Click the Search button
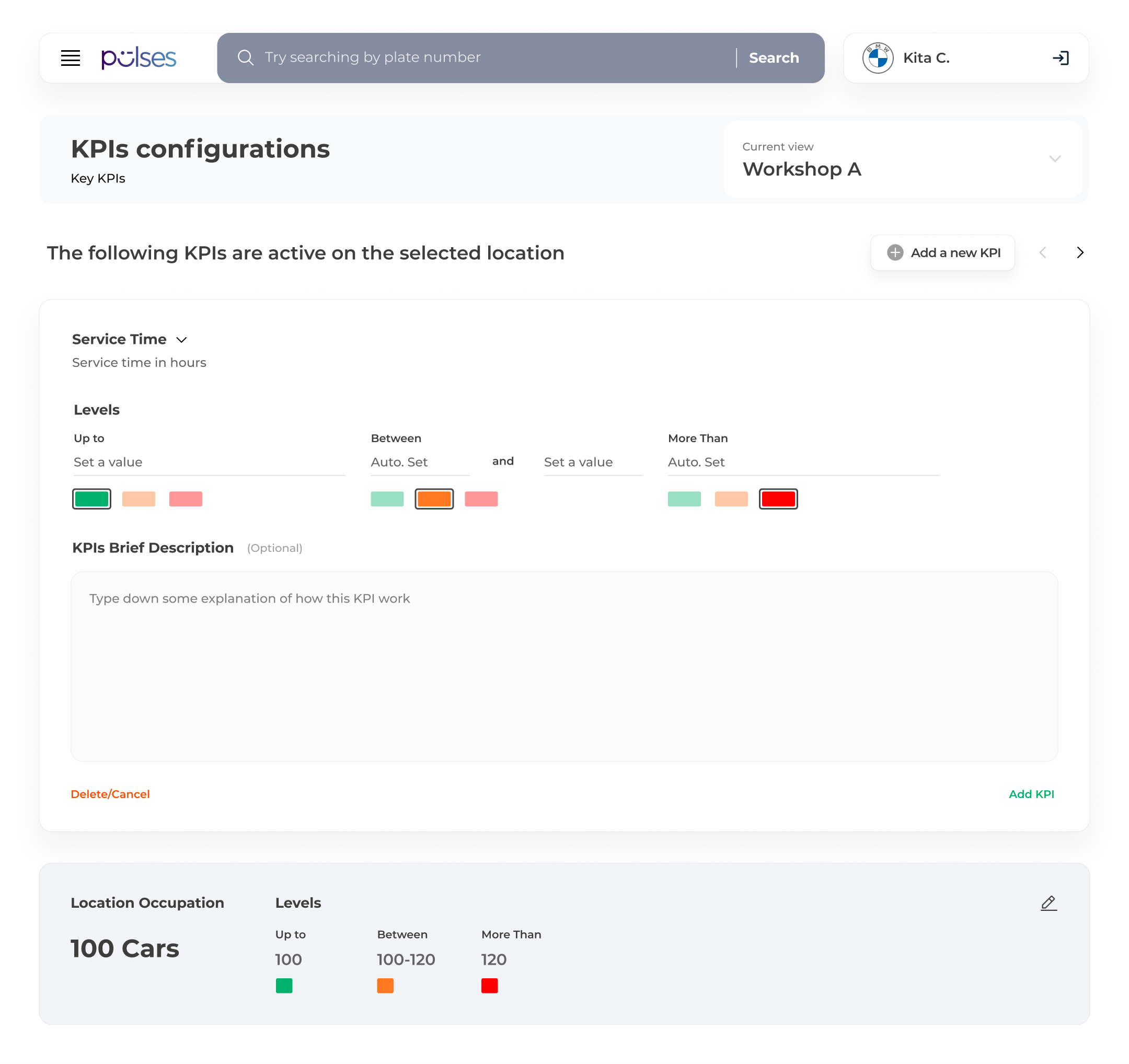The height and width of the screenshot is (1064, 1129). [x=774, y=58]
